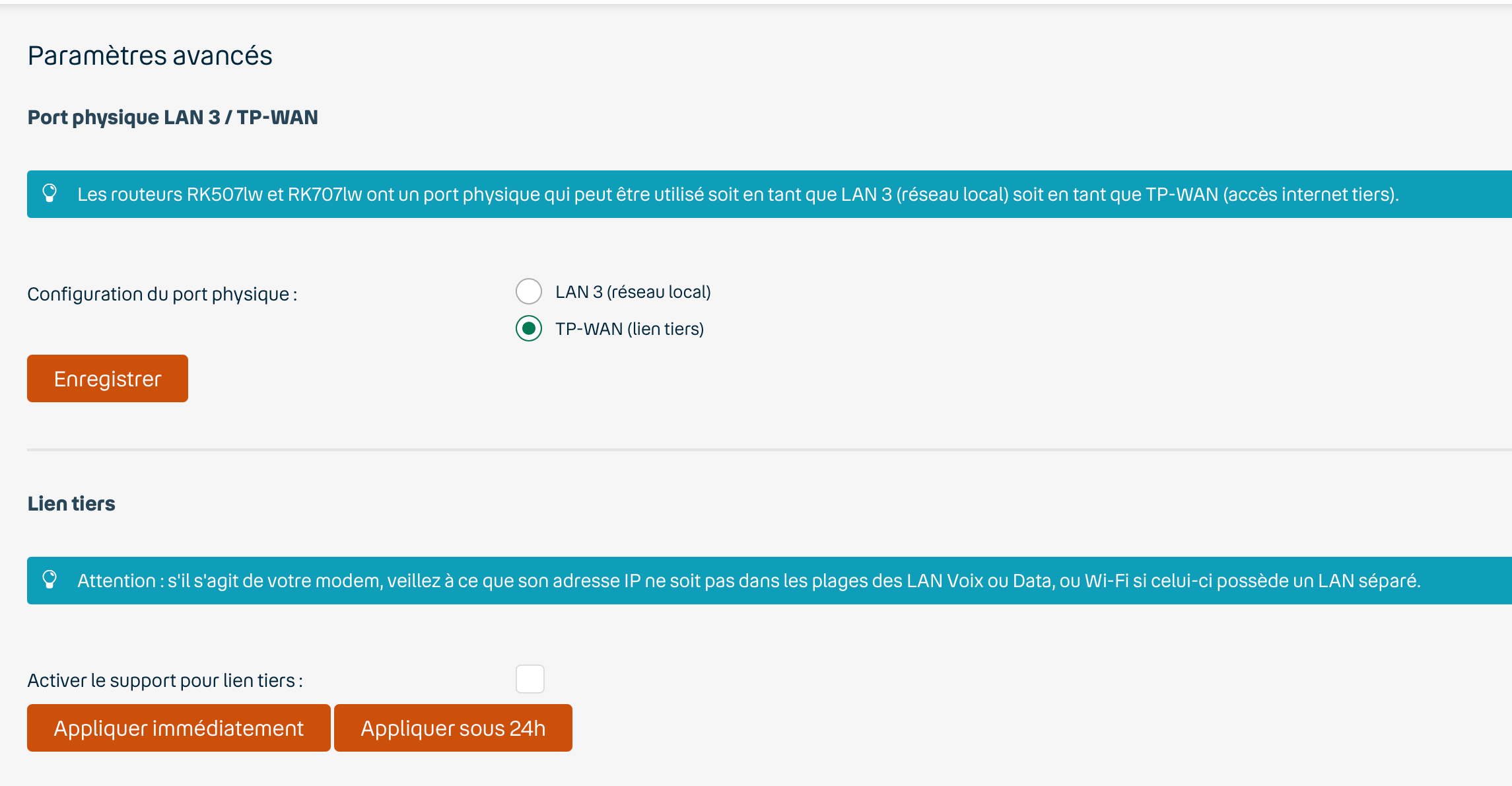Enable the lien tiers support checkbox
Viewport: 1512px width, 786px height.
(x=530, y=679)
